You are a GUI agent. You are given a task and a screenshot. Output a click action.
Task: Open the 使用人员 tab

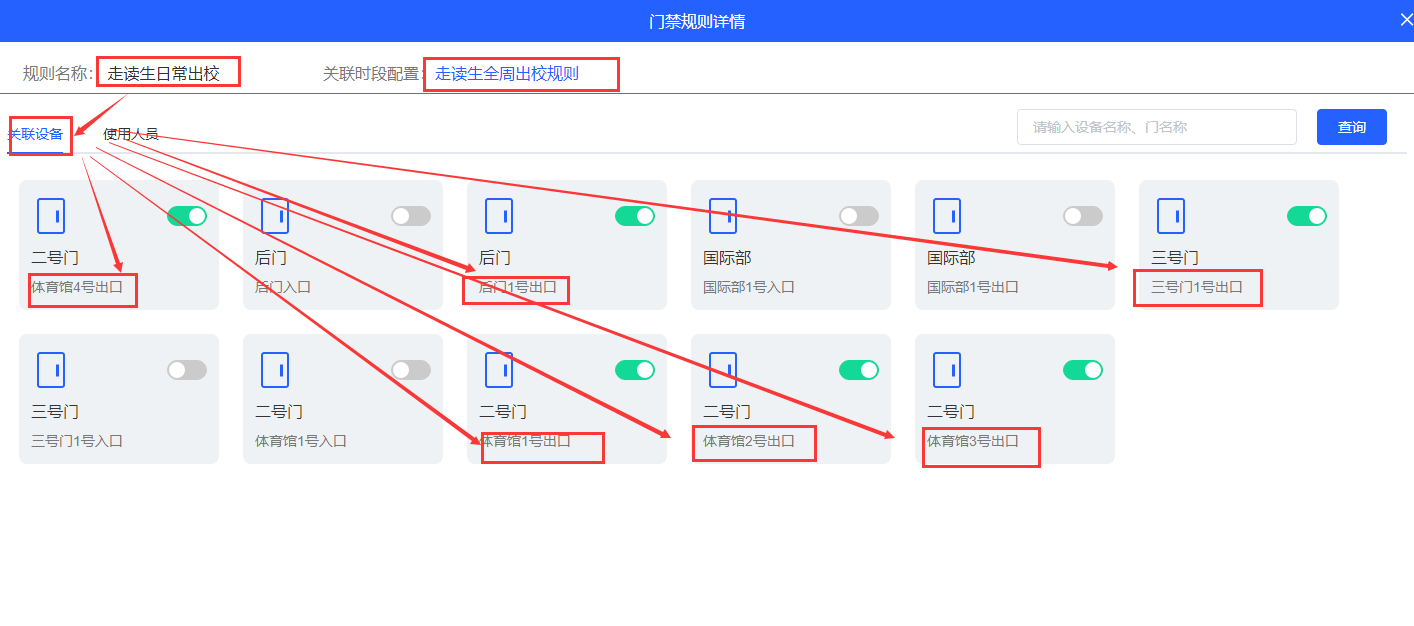[x=131, y=134]
